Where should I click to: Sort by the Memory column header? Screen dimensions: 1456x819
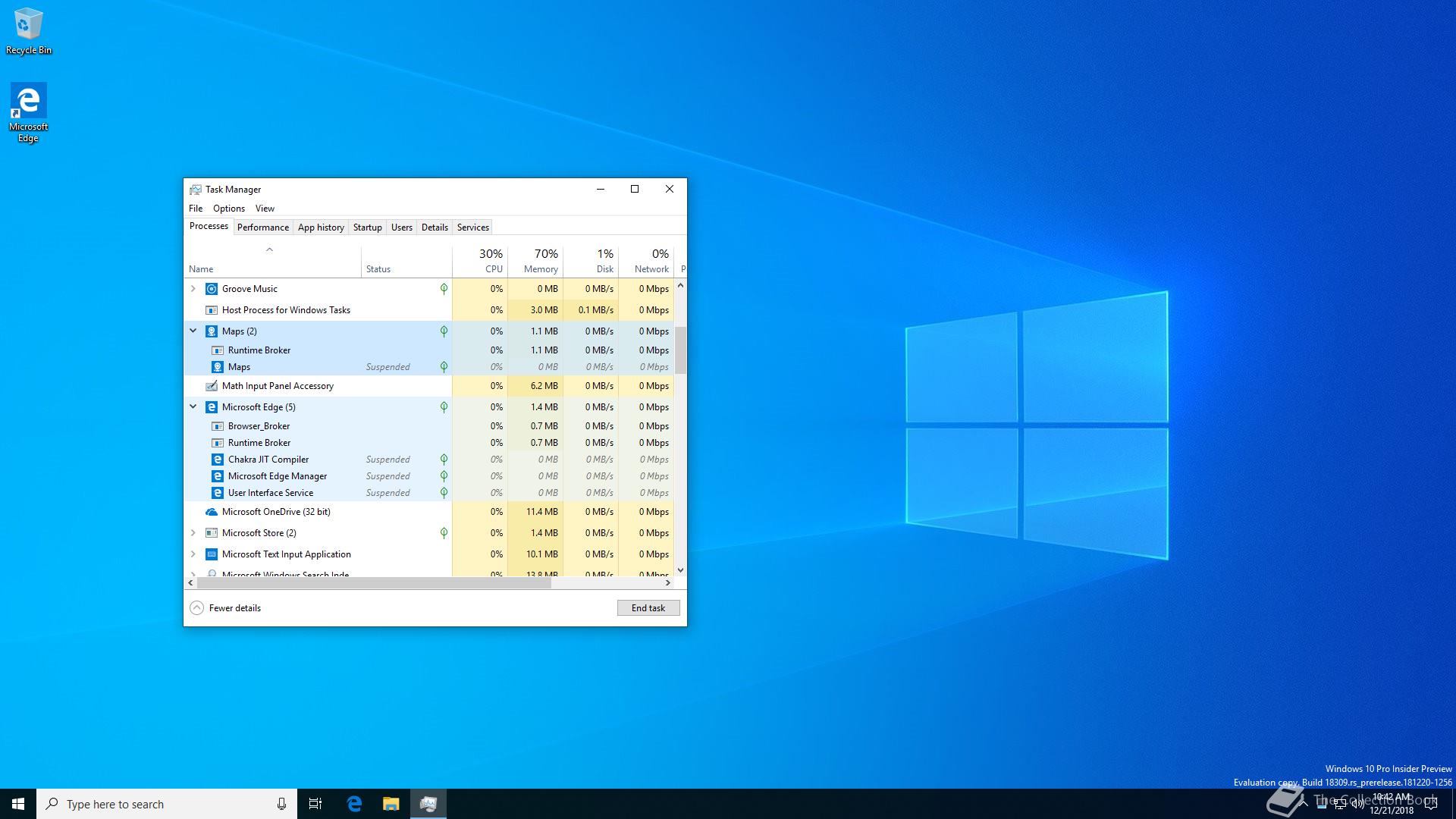[535, 262]
